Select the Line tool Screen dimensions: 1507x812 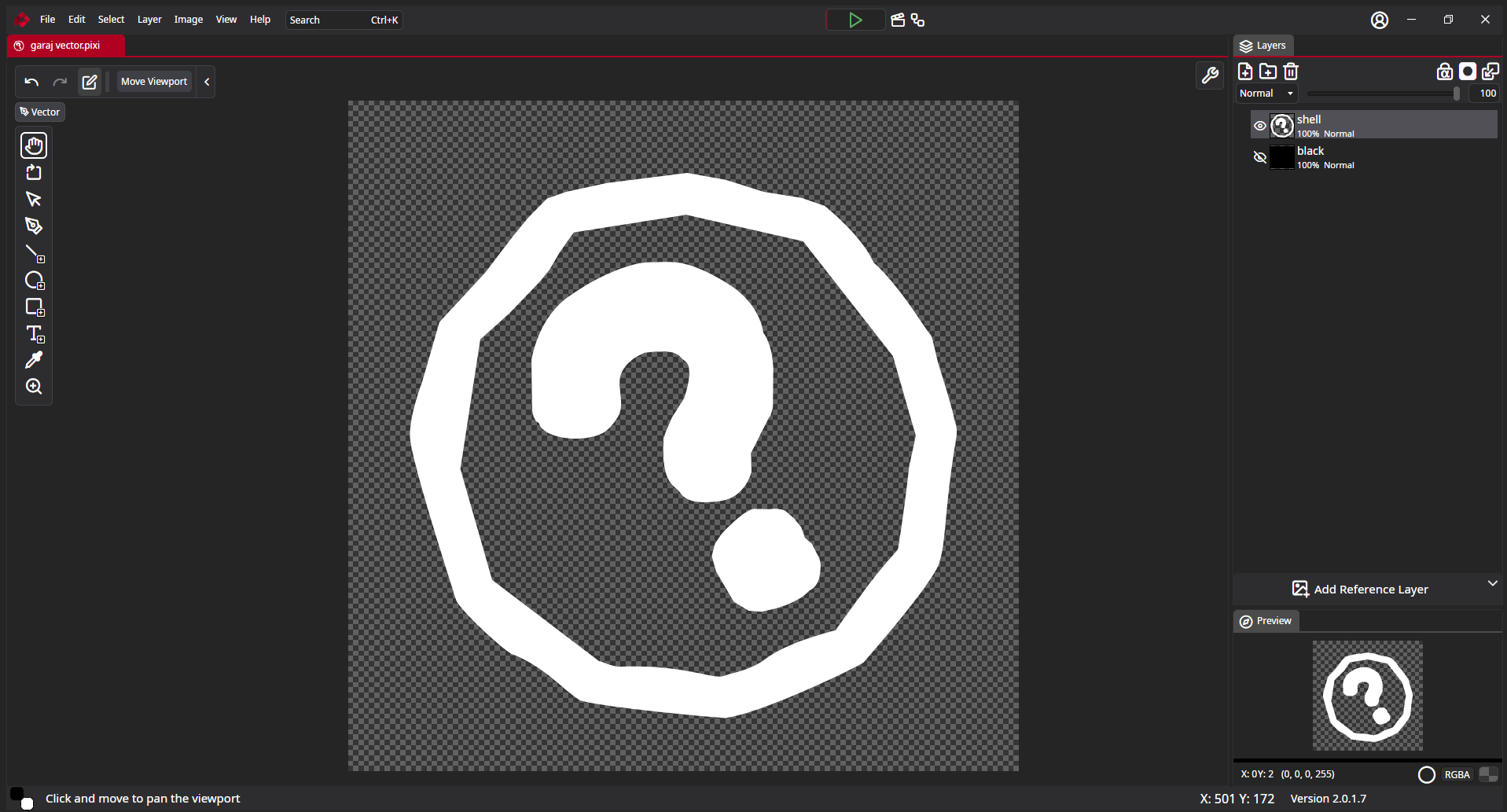coord(34,253)
